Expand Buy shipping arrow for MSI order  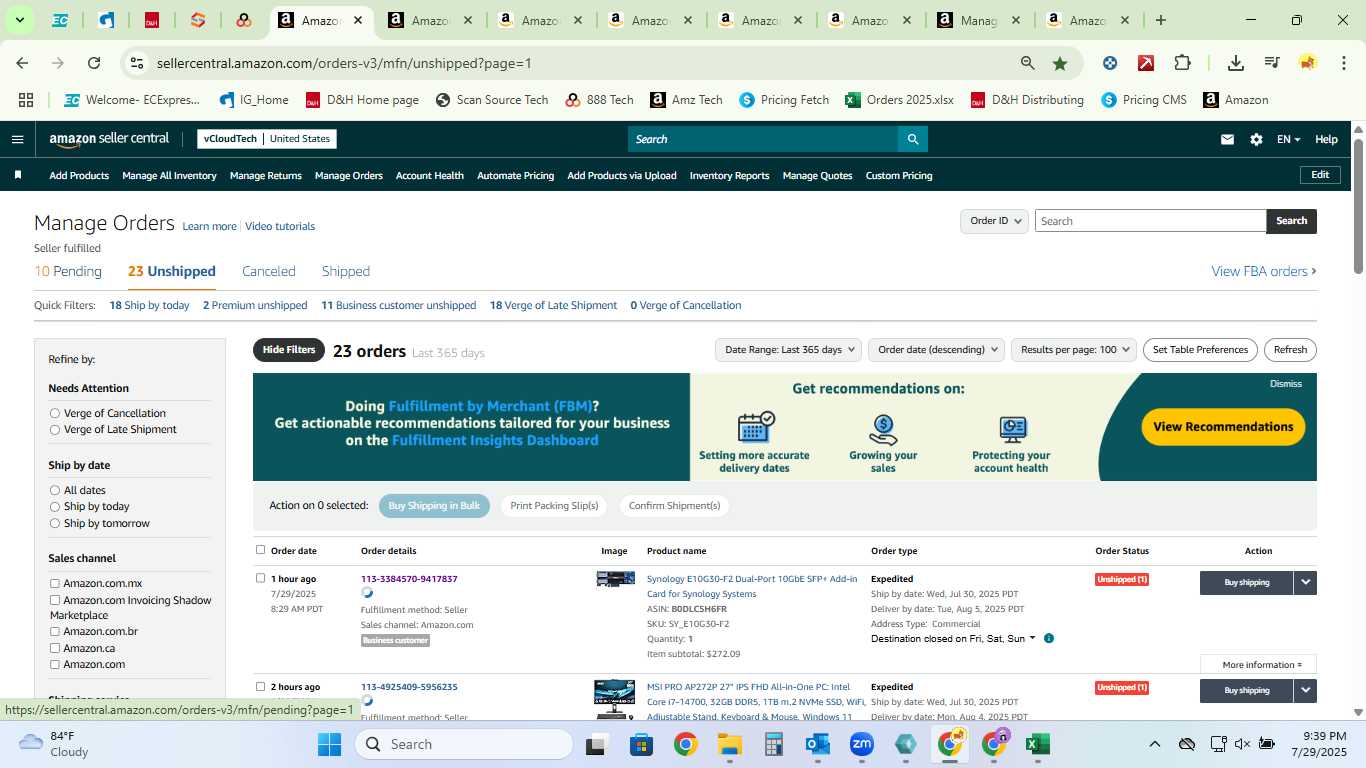(x=1305, y=690)
